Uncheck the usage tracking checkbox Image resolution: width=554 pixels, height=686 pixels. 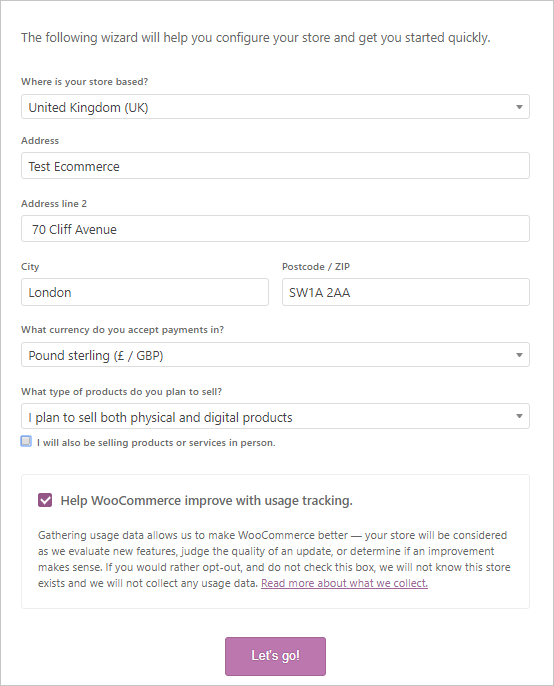pyautogui.click(x=45, y=500)
